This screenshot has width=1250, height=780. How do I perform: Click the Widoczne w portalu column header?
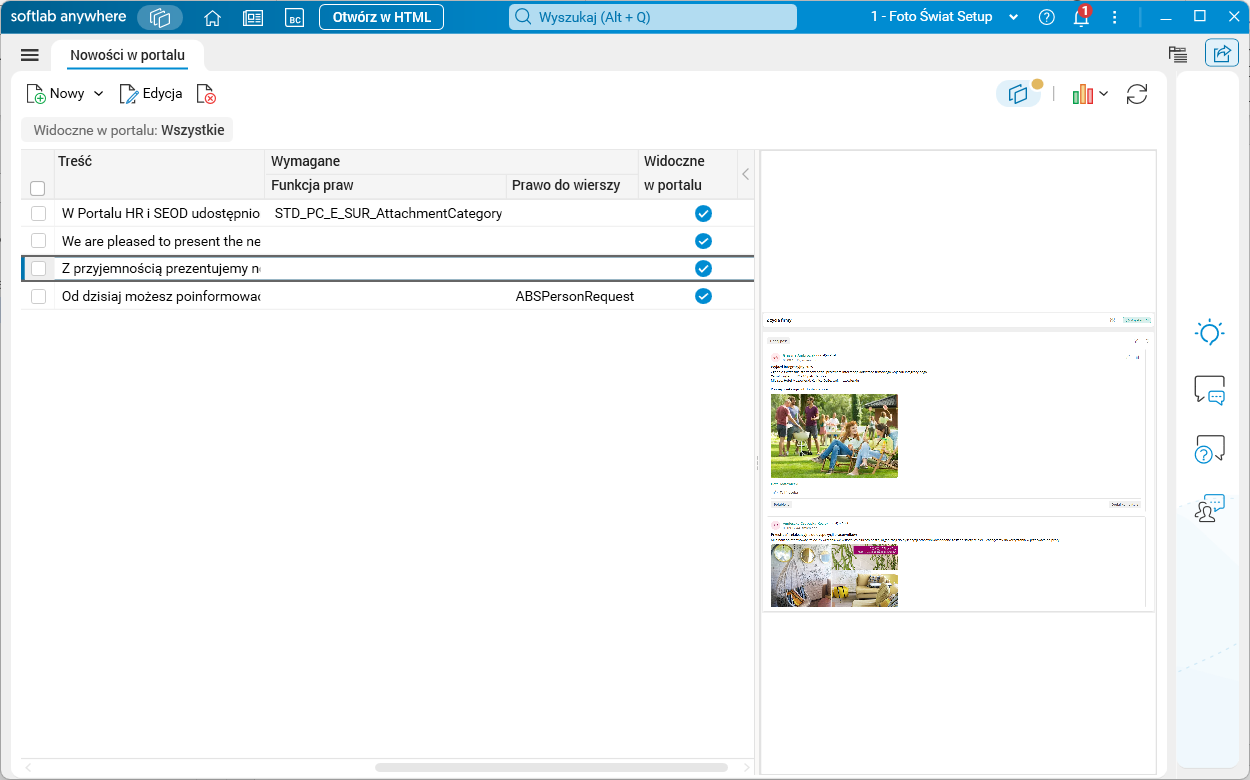click(x=688, y=174)
